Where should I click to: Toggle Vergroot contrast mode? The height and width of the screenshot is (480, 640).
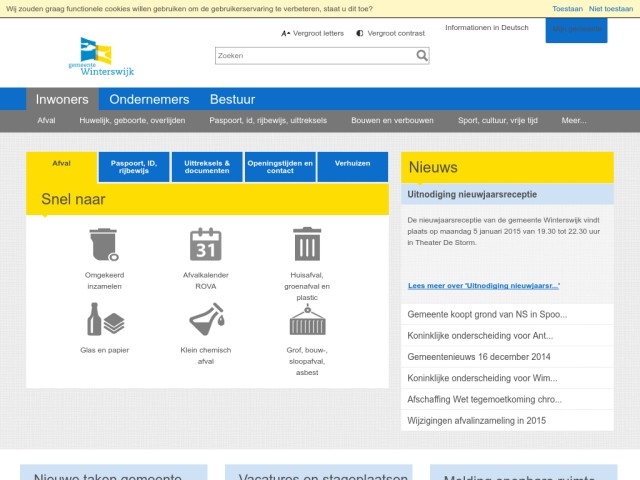coord(390,33)
